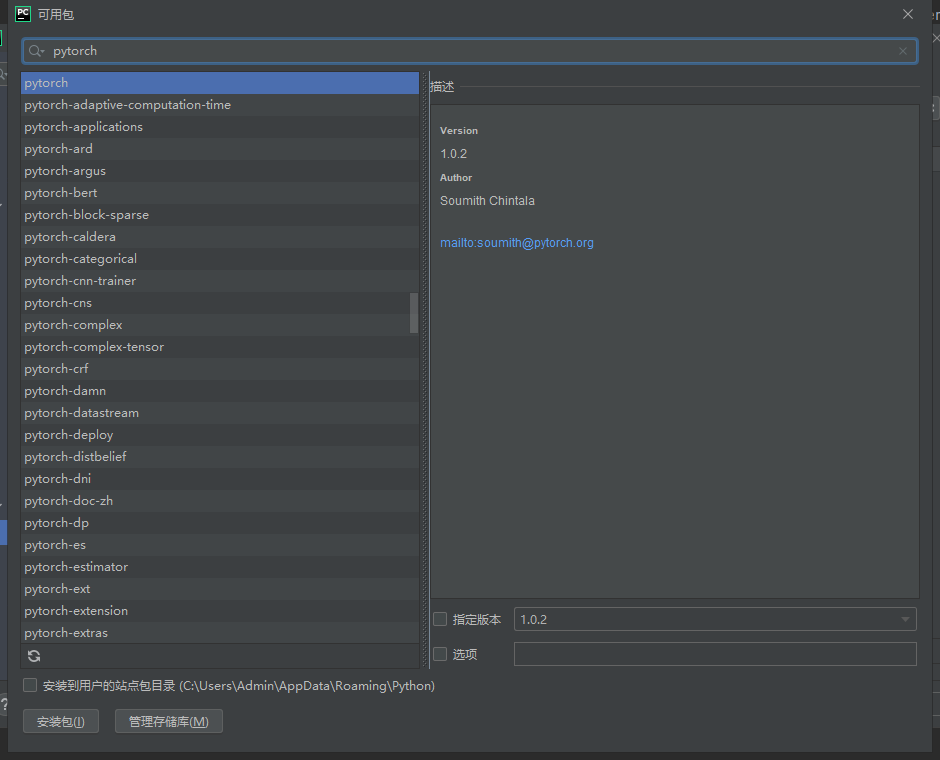Choose pytorch-ard from the list
This screenshot has height=760, width=940.
tap(219, 149)
